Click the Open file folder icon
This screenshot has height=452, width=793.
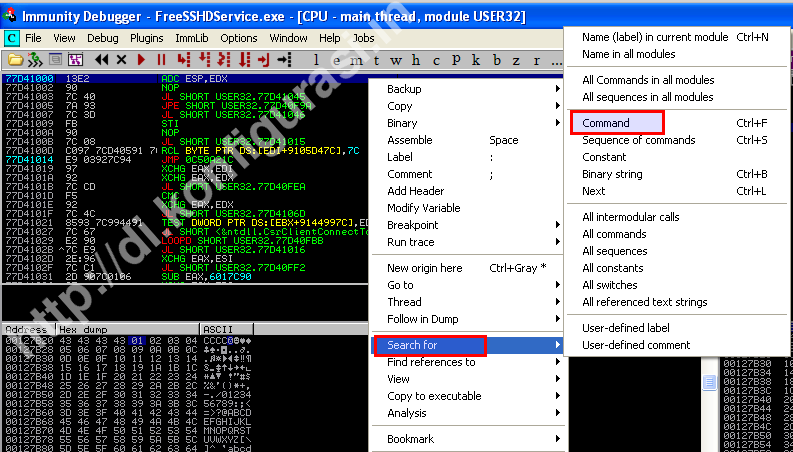tap(15, 60)
